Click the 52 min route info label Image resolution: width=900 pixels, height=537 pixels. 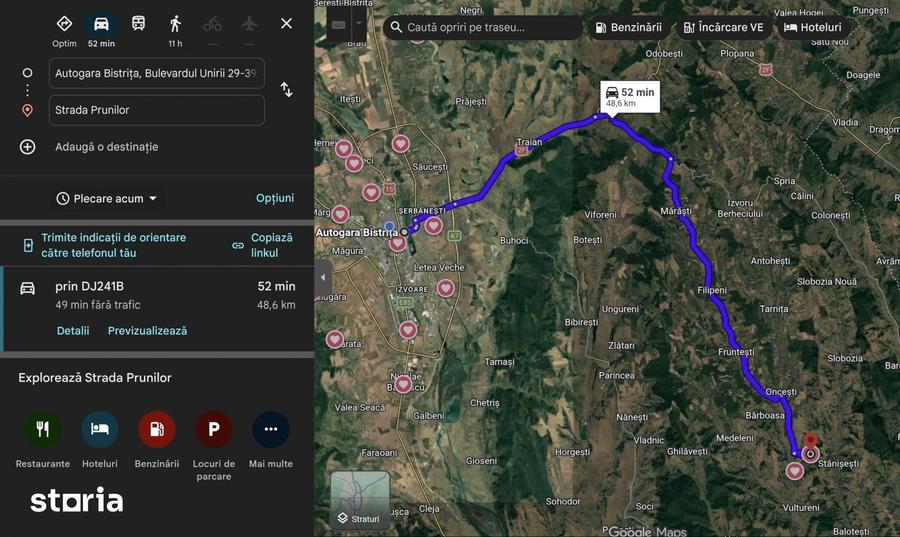pyautogui.click(x=630, y=97)
